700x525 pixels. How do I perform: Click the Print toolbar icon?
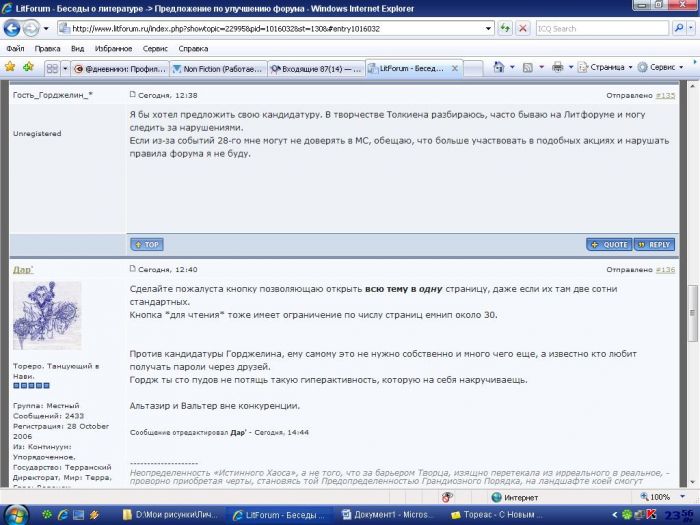coord(557,68)
